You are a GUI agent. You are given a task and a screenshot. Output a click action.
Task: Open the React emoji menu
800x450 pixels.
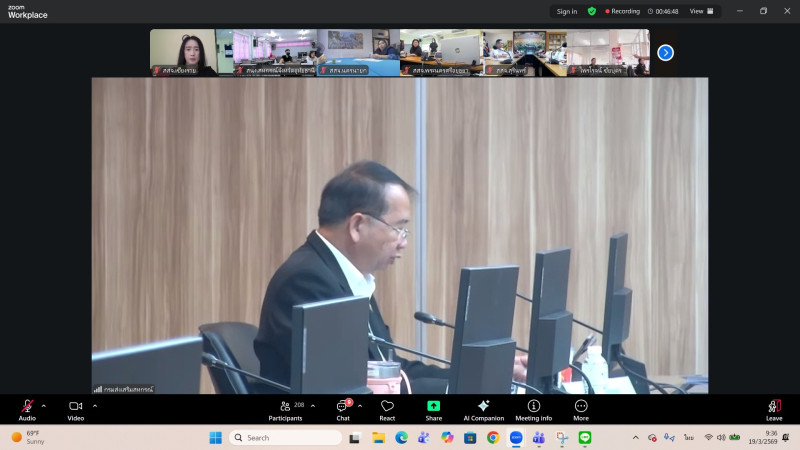pos(387,408)
